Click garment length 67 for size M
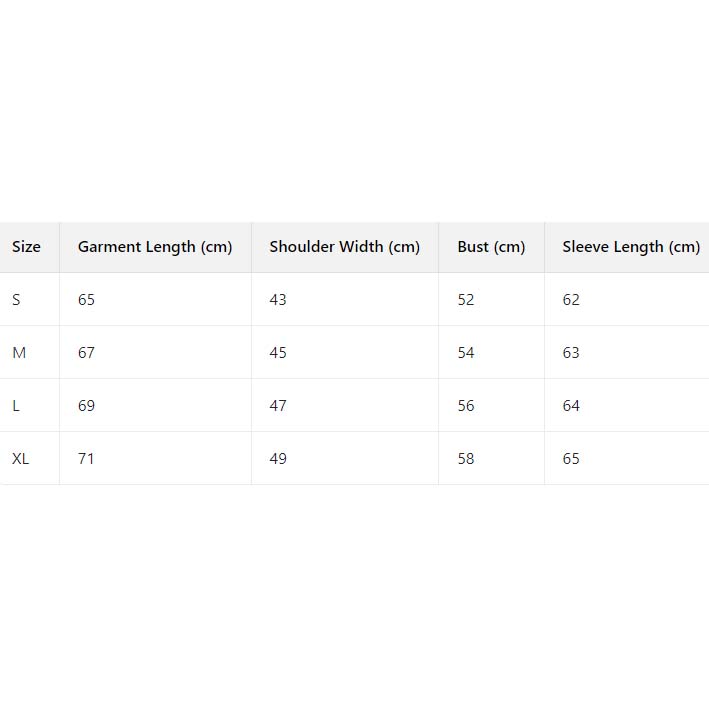Screen dimensions: 709x708 (87, 353)
